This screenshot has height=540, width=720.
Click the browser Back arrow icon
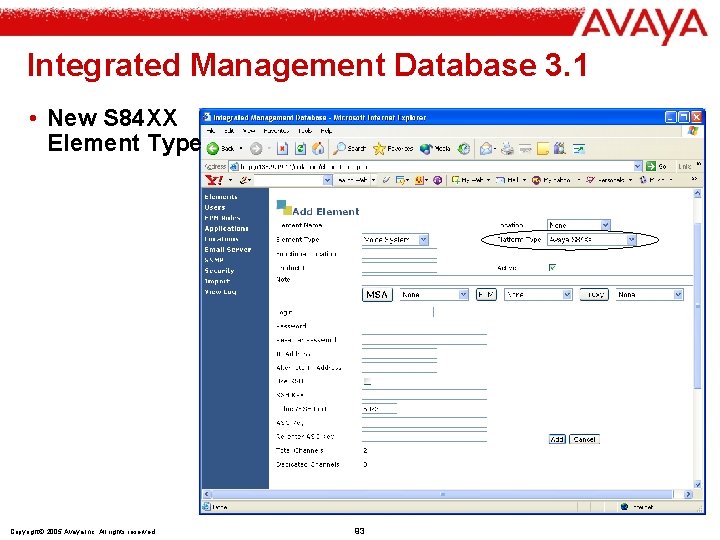tap(213, 148)
